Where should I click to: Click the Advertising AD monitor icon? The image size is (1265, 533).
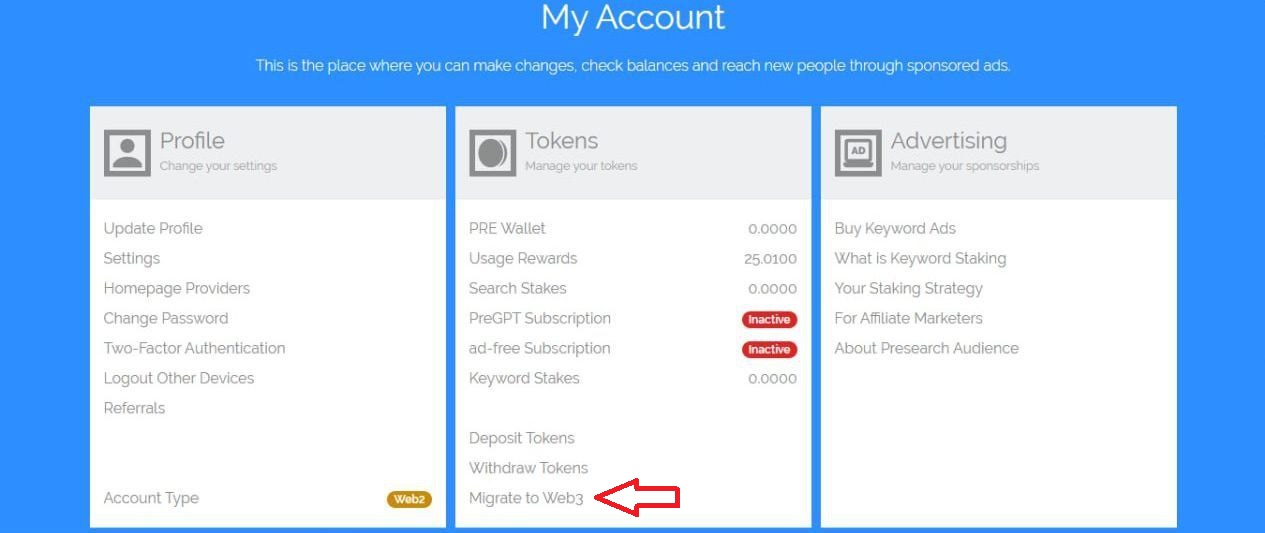858,153
